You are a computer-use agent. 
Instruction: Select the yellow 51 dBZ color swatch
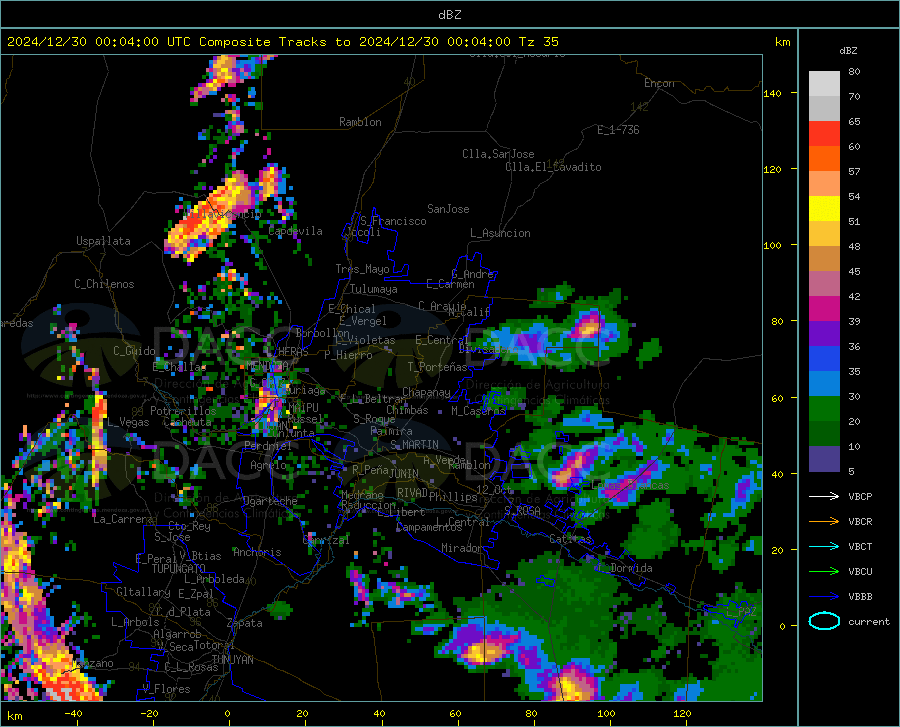pos(824,209)
